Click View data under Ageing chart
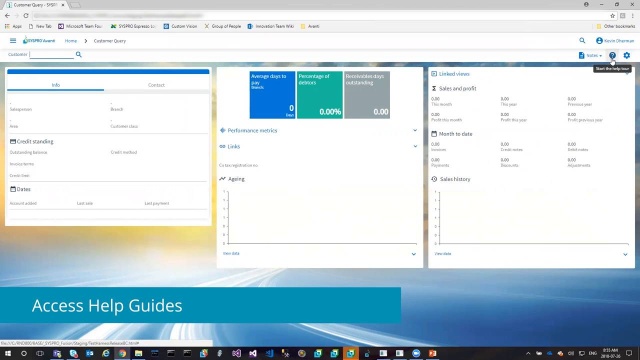This screenshot has width=640, height=360. [x=231, y=253]
